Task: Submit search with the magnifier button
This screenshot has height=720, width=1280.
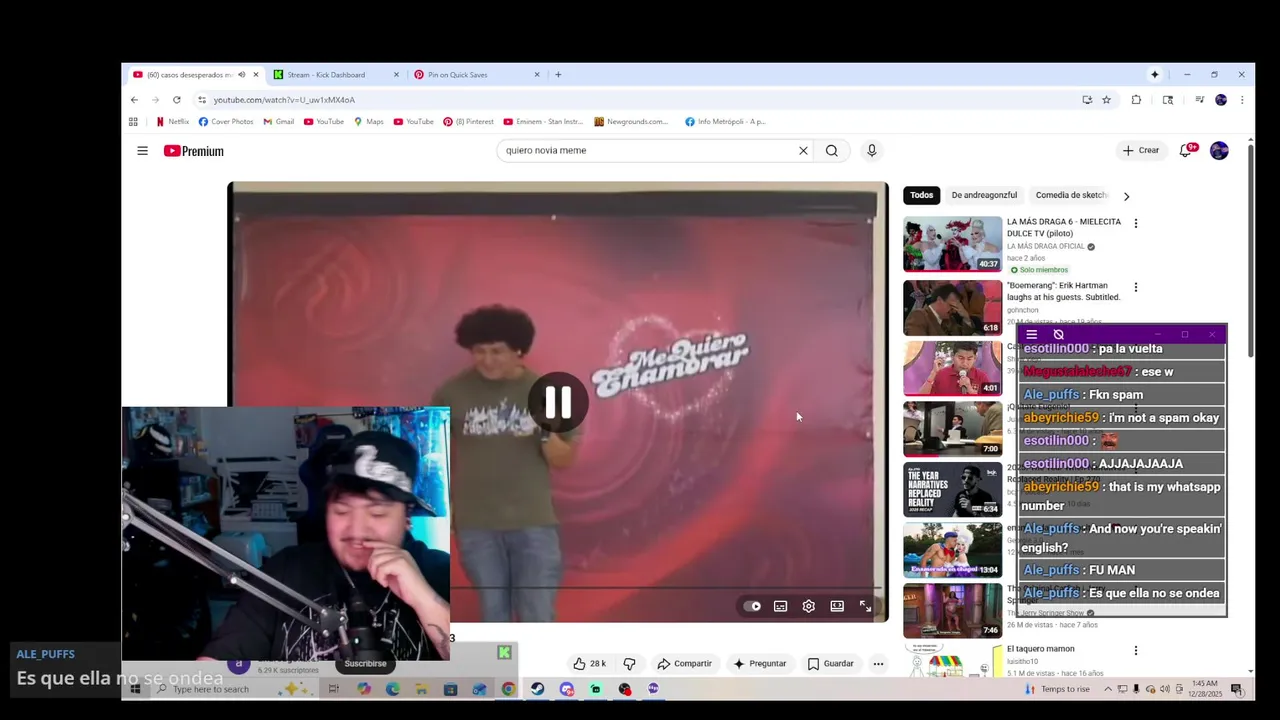Action: point(831,151)
